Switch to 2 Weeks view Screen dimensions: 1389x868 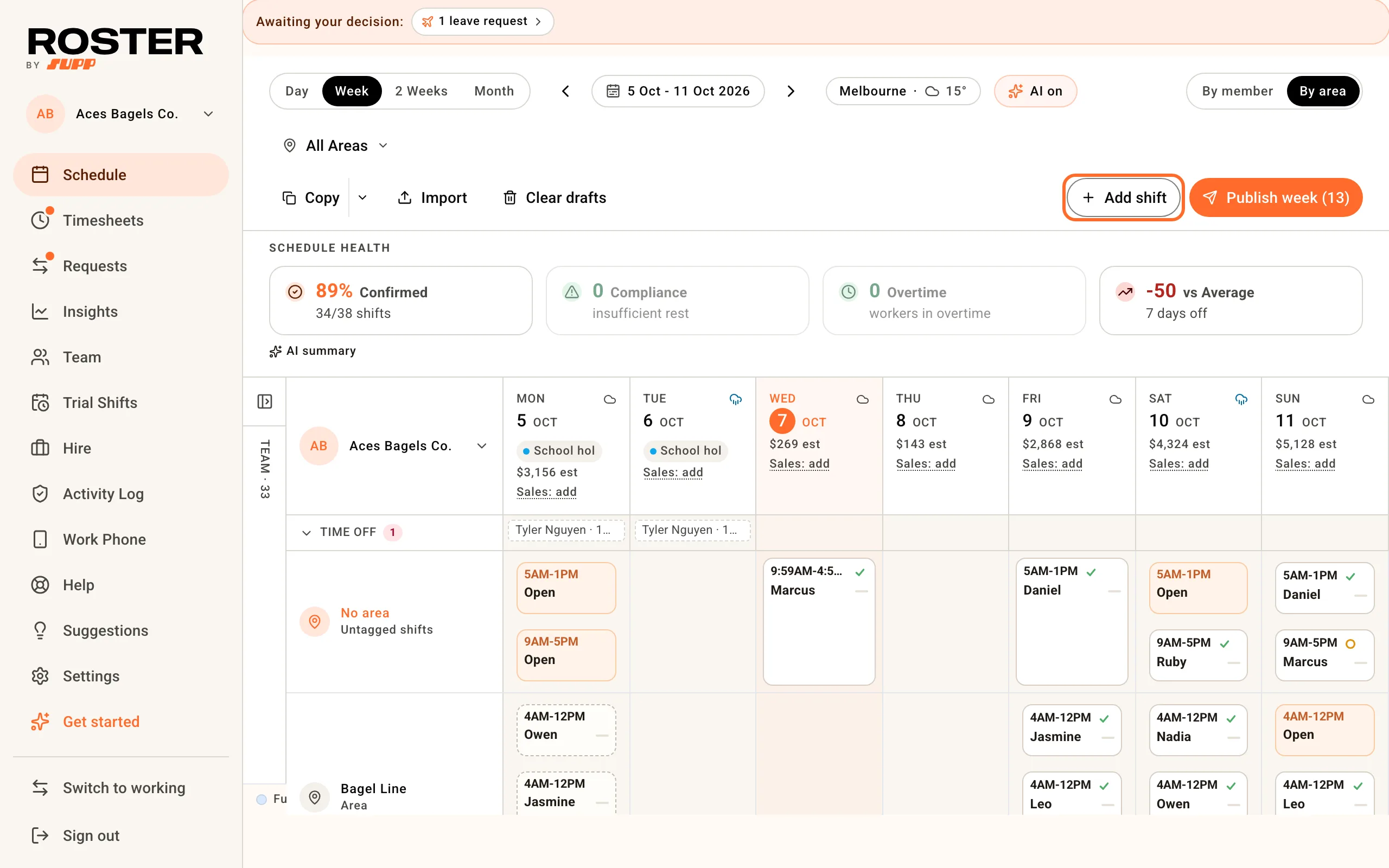click(421, 91)
